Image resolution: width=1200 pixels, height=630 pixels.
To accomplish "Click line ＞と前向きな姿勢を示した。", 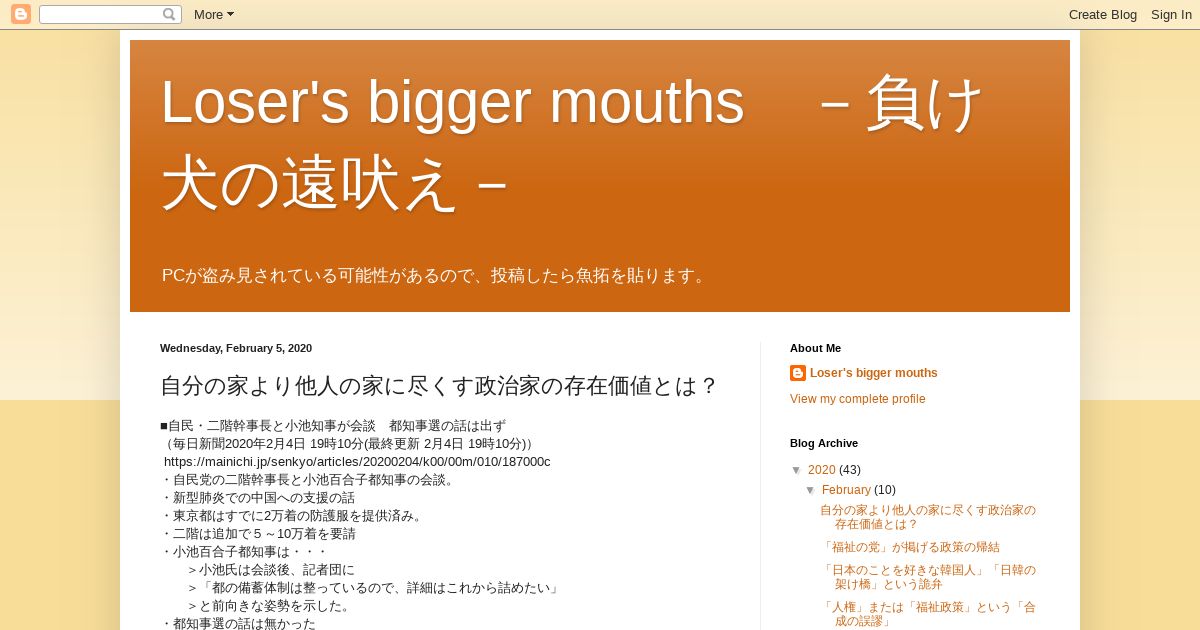I will (x=270, y=606).
